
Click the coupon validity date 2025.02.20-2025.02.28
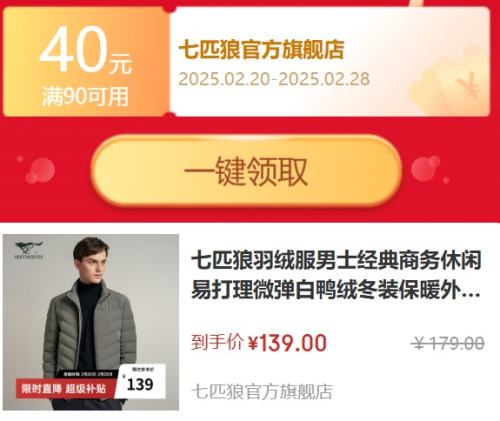(x=274, y=79)
